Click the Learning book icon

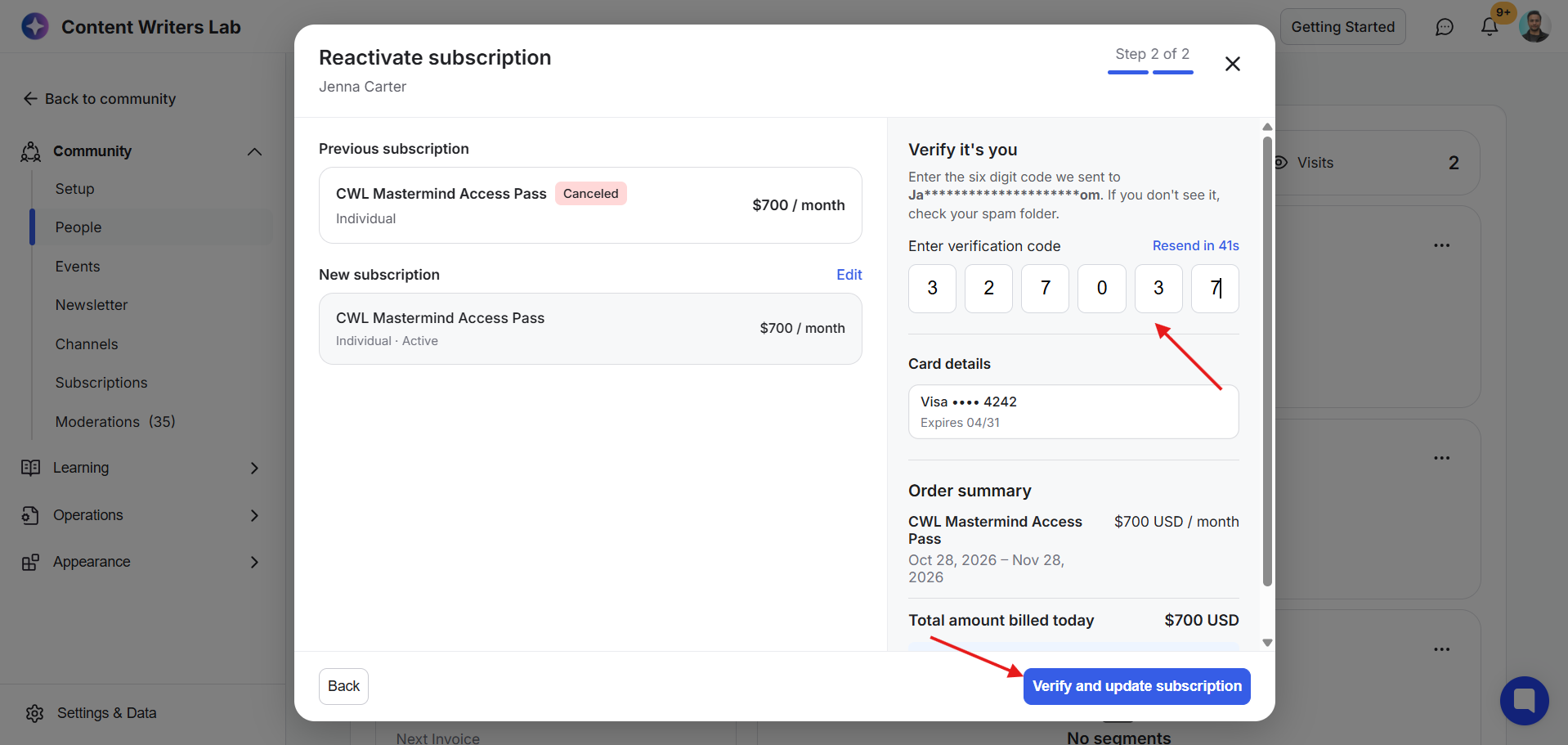click(31, 468)
